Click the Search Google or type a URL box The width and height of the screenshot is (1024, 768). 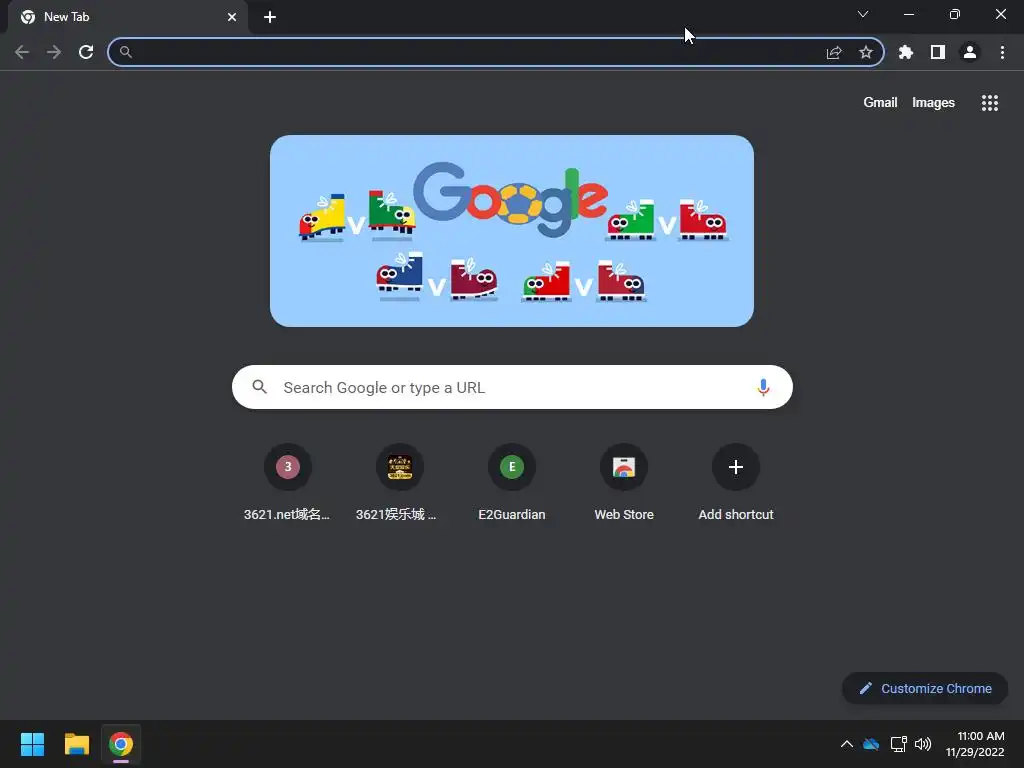pyautogui.click(x=513, y=387)
